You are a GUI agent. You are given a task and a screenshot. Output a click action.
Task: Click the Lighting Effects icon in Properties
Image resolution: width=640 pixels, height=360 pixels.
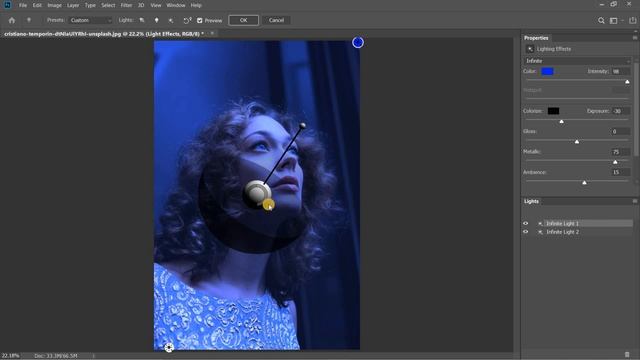point(530,49)
